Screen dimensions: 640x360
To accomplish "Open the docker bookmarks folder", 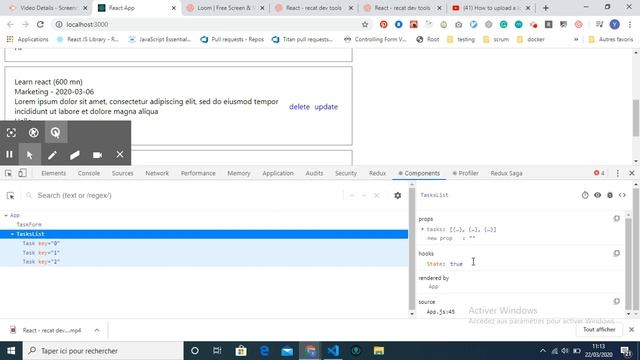I will [531, 40].
